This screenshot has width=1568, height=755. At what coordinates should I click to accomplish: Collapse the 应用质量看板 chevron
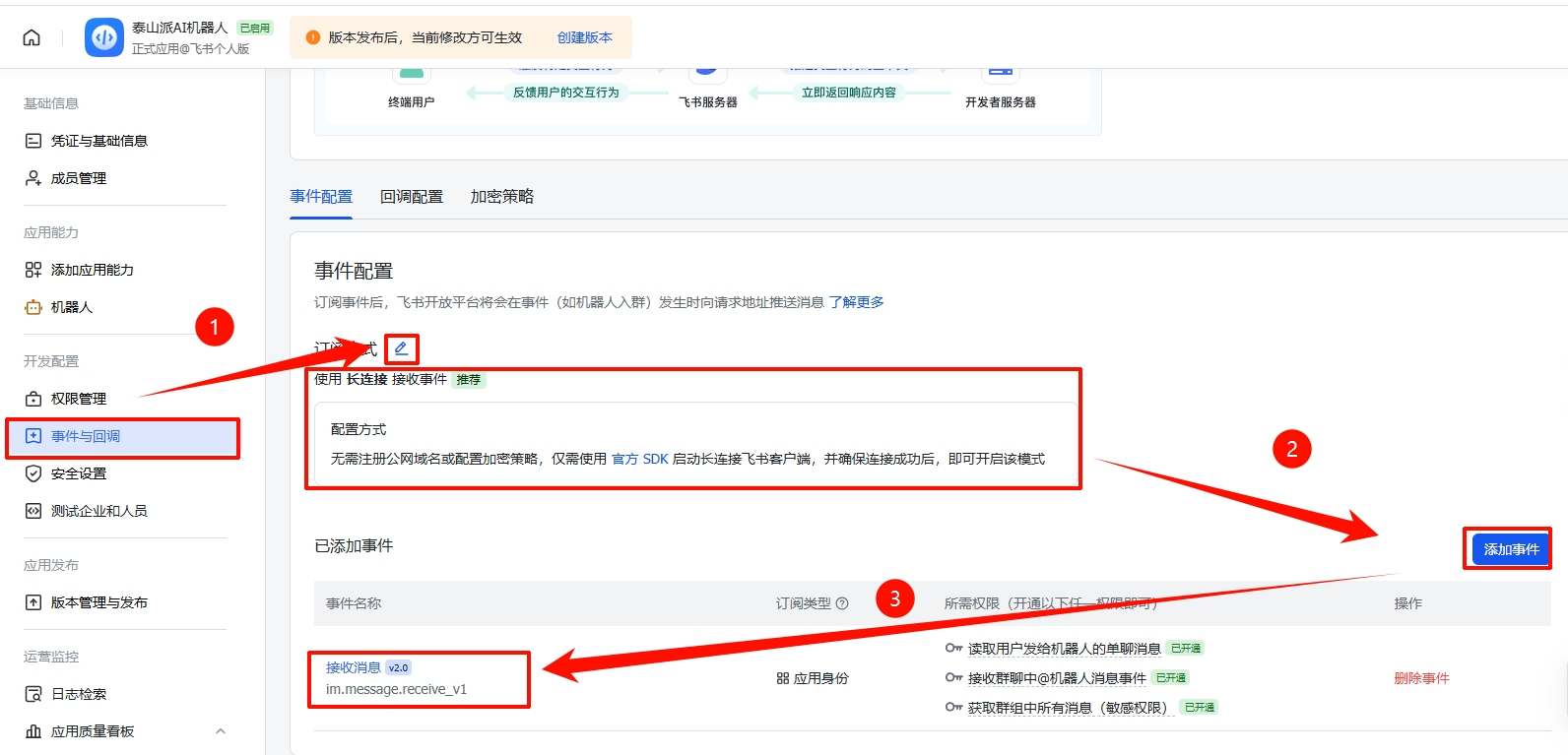[x=221, y=731]
